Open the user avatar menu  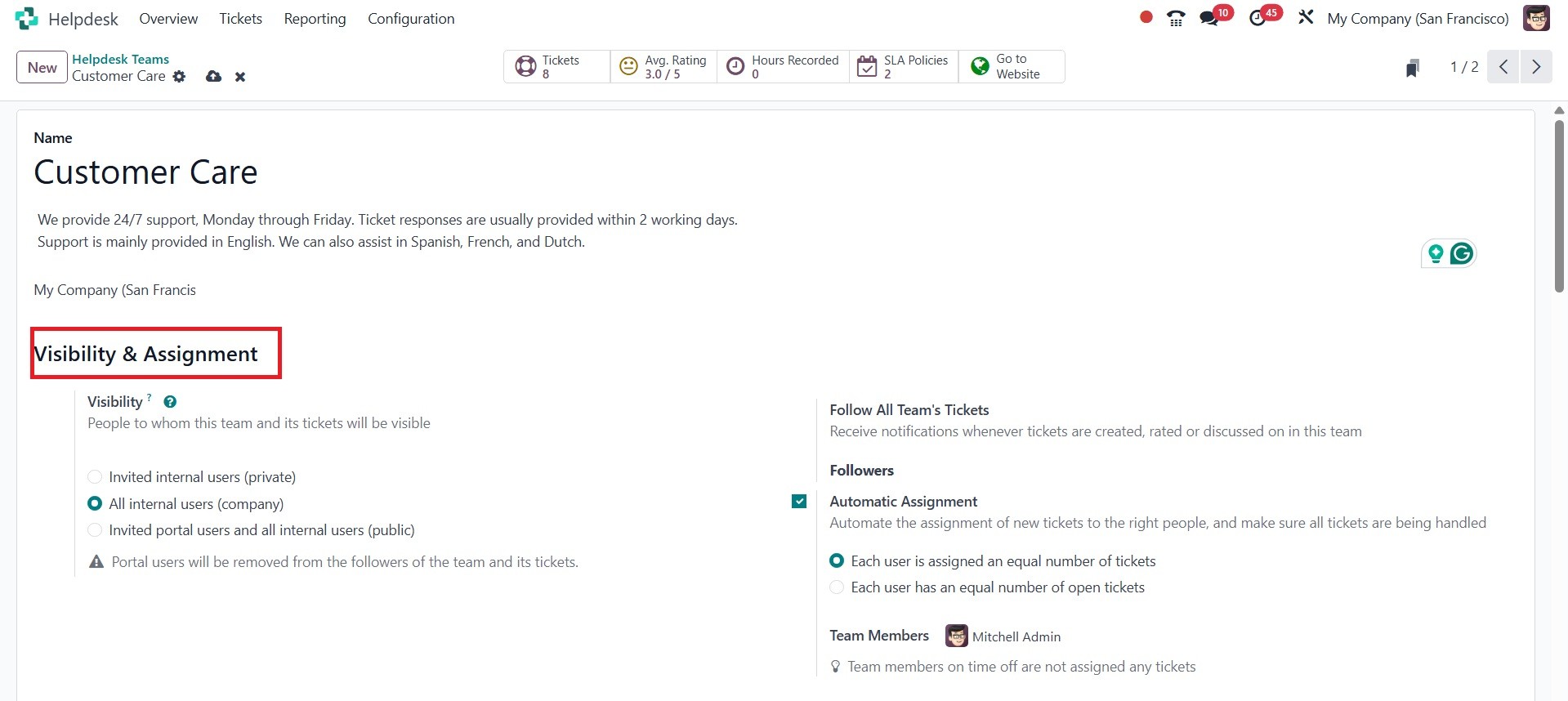[1536, 18]
